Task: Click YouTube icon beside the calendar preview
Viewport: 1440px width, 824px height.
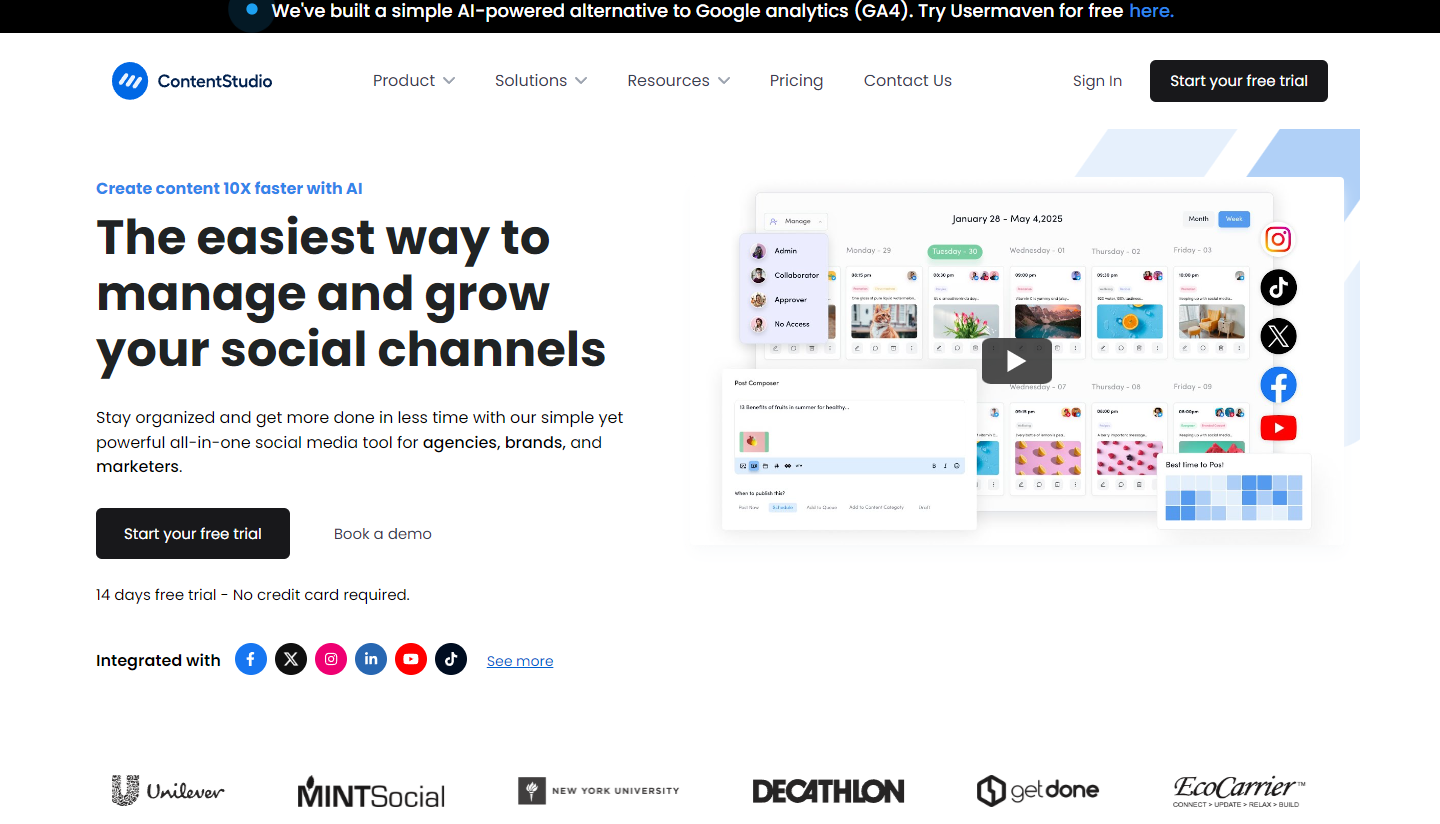Action: [1278, 428]
